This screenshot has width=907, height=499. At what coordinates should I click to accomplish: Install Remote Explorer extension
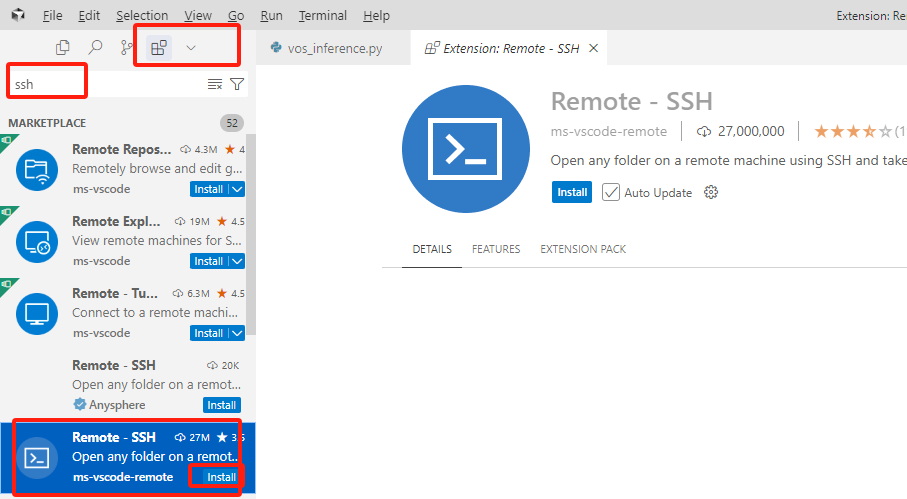pos(209,261)
